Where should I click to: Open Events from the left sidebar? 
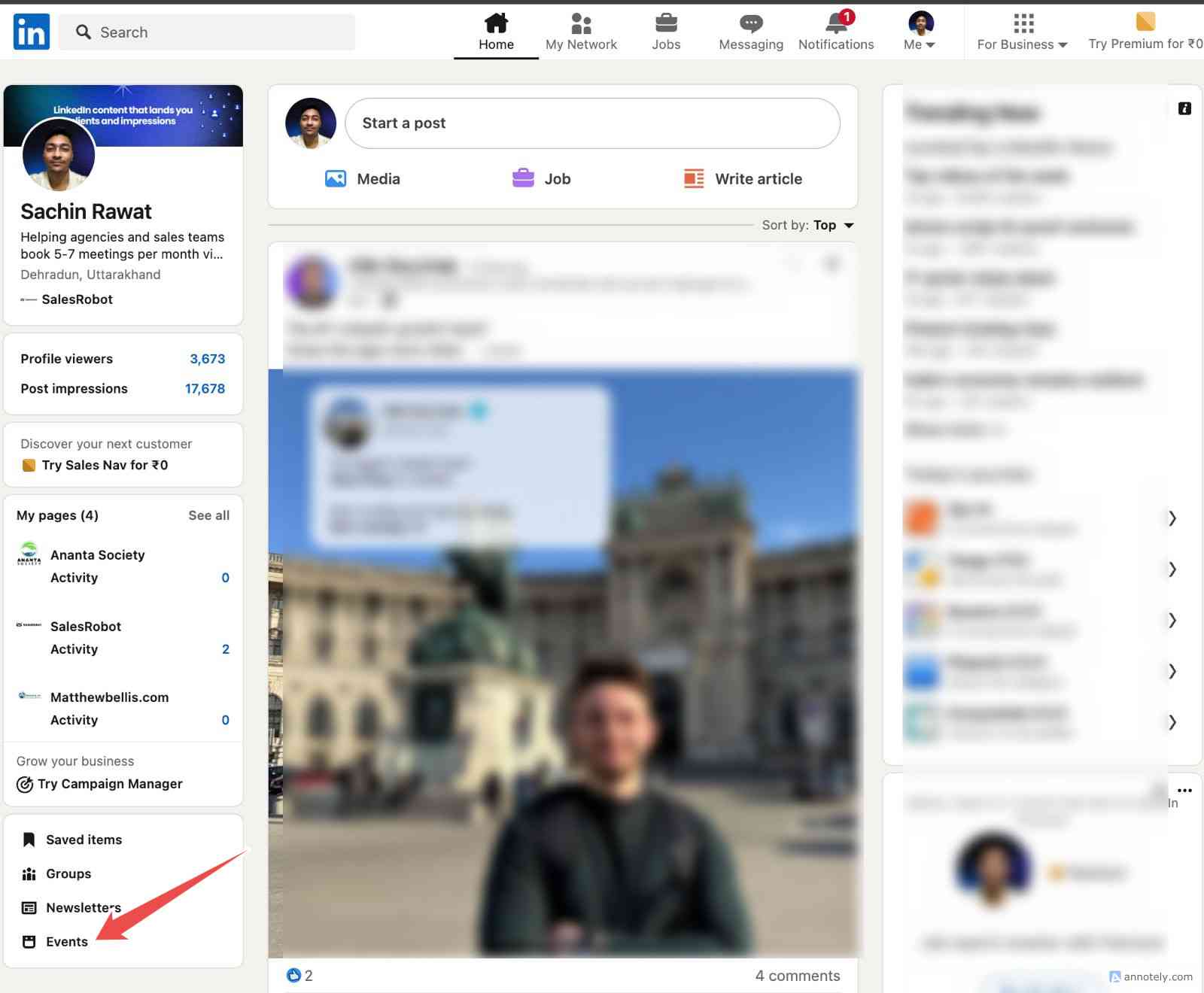(66, 941)
